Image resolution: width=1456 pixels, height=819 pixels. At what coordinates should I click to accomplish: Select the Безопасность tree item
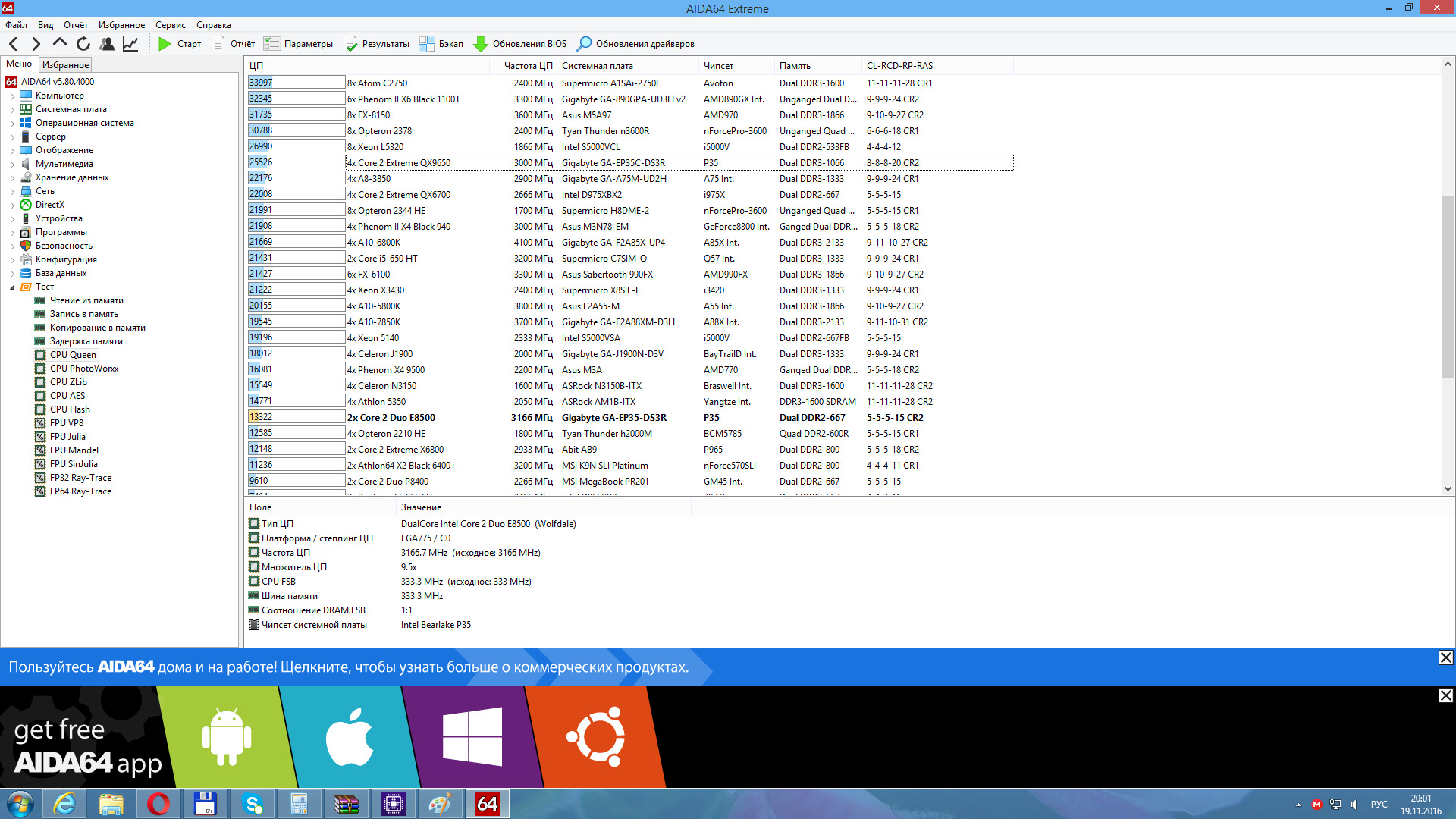point(64,246)
